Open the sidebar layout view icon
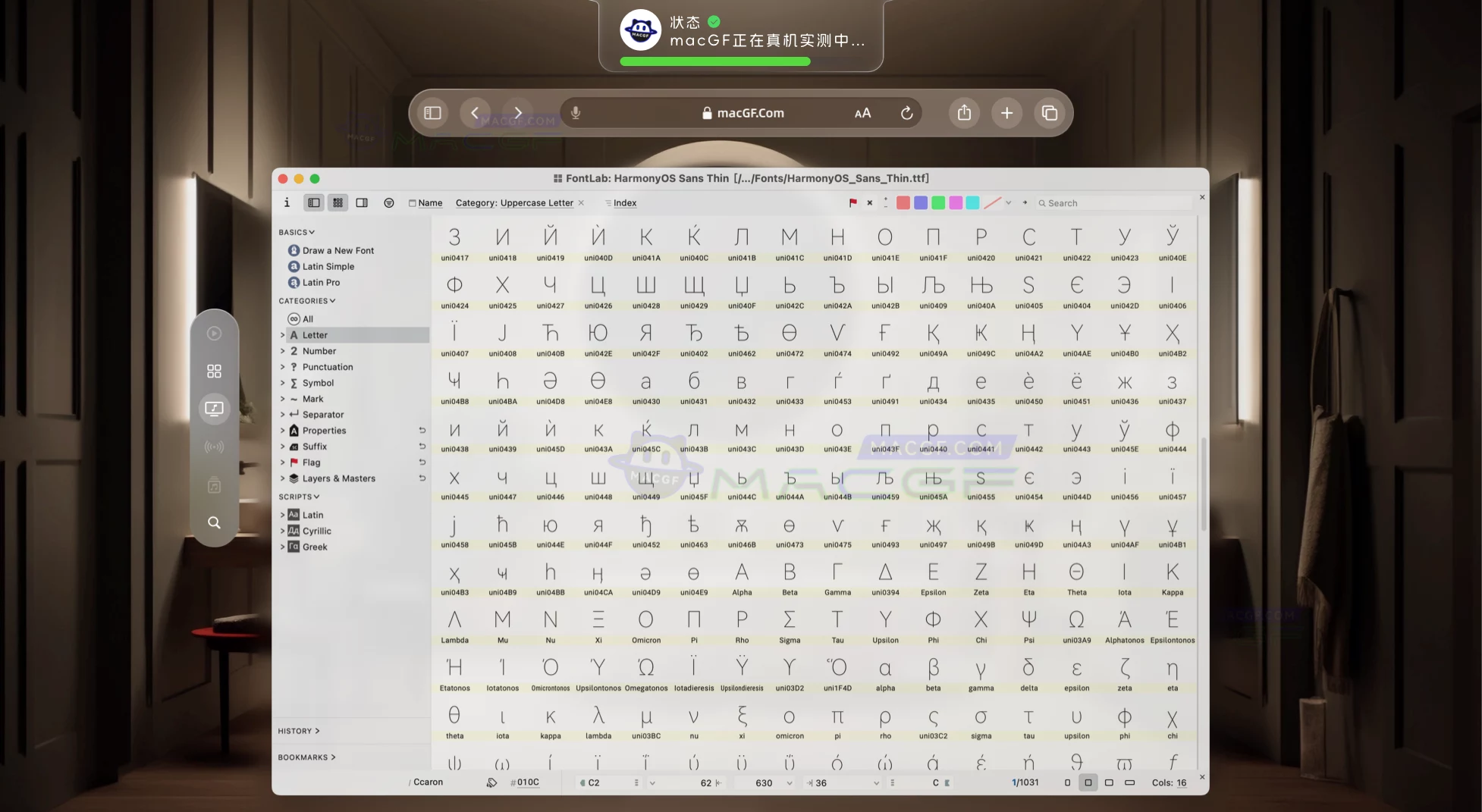Screen dimensions: 1482x812 [x=313, y=202]
